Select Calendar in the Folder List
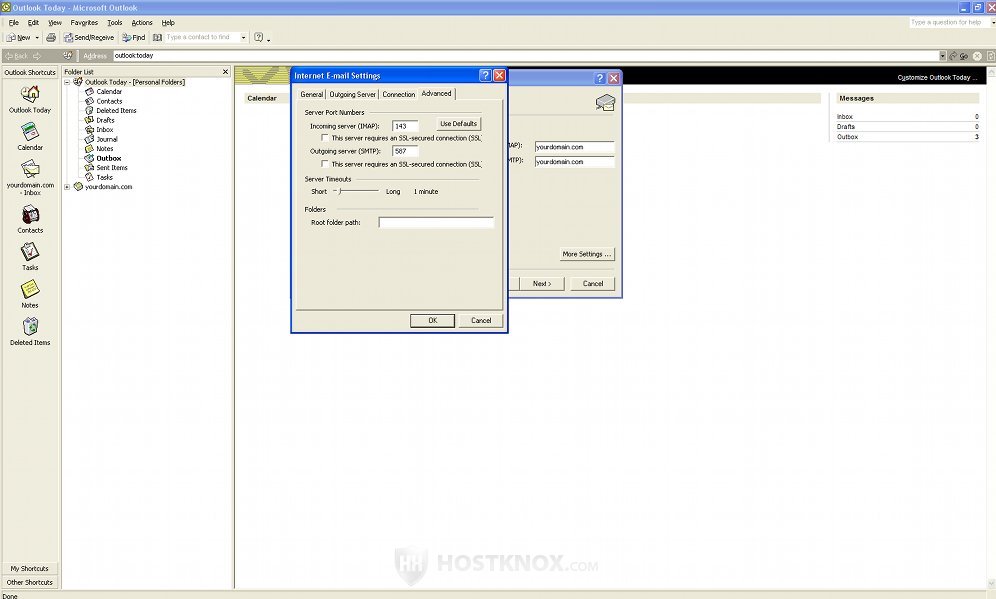This screenshot has width=996, height=599. tap(109, 91)
